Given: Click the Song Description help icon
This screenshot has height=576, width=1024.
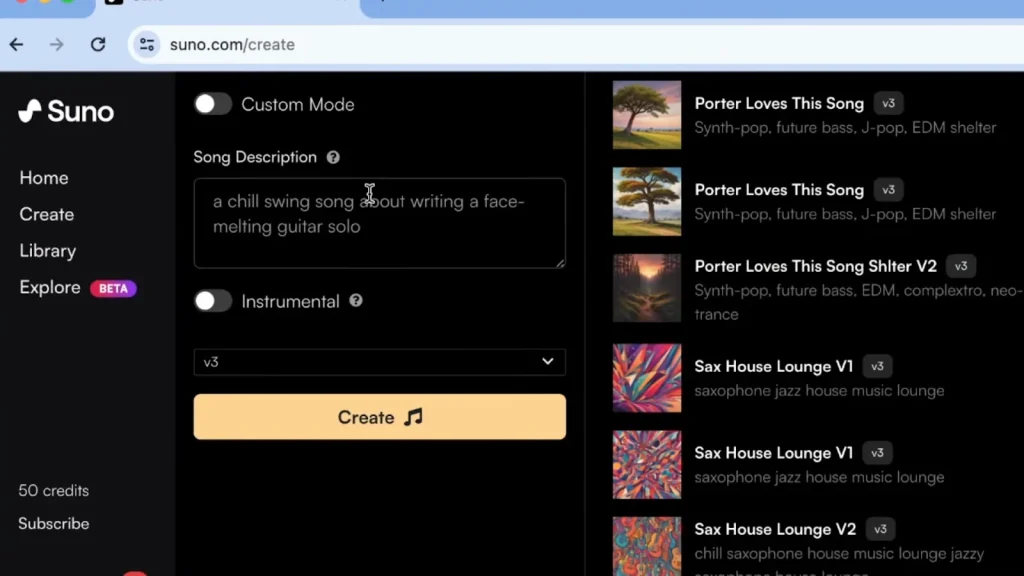Looking at the screenshot, I should 333,157.
